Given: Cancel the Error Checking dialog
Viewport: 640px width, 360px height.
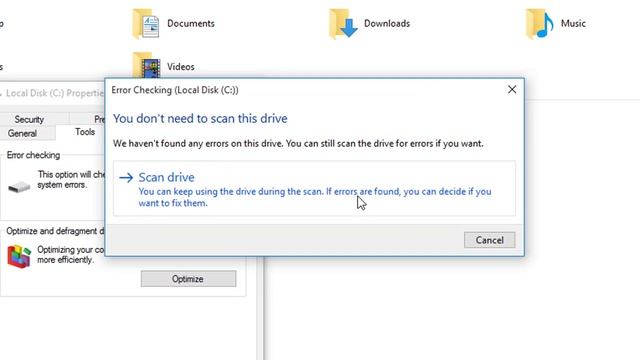Looking at the screenshot, I should point(489,240).
